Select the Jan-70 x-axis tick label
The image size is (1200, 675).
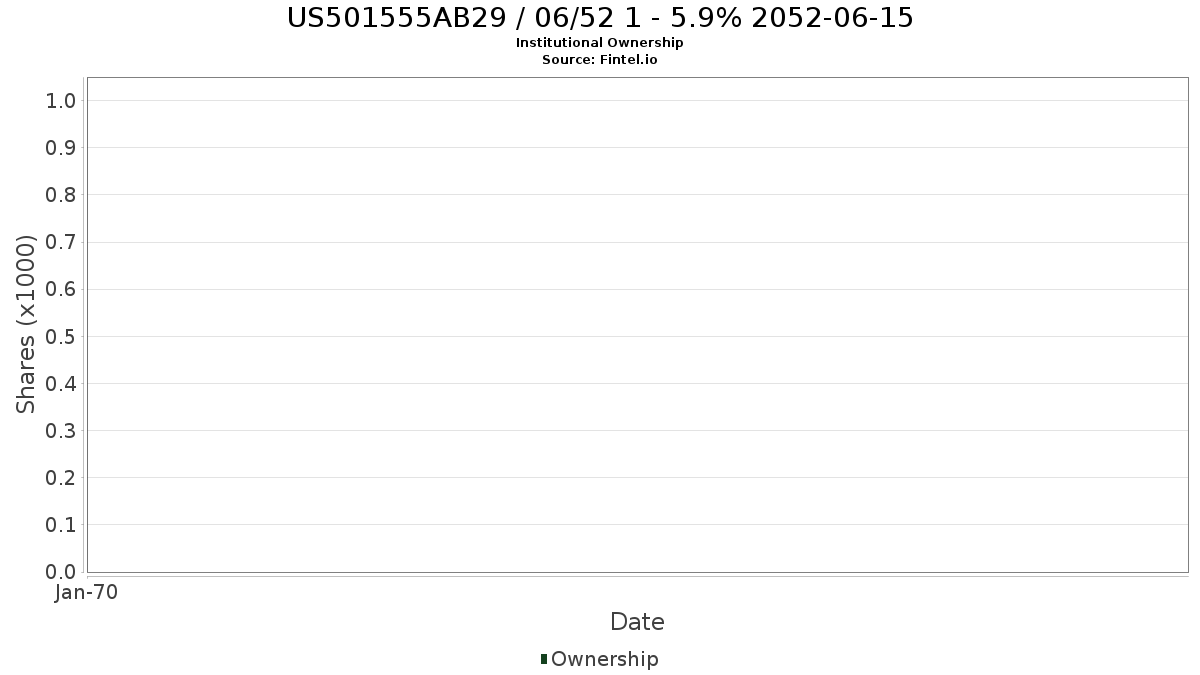coord(87,592)
